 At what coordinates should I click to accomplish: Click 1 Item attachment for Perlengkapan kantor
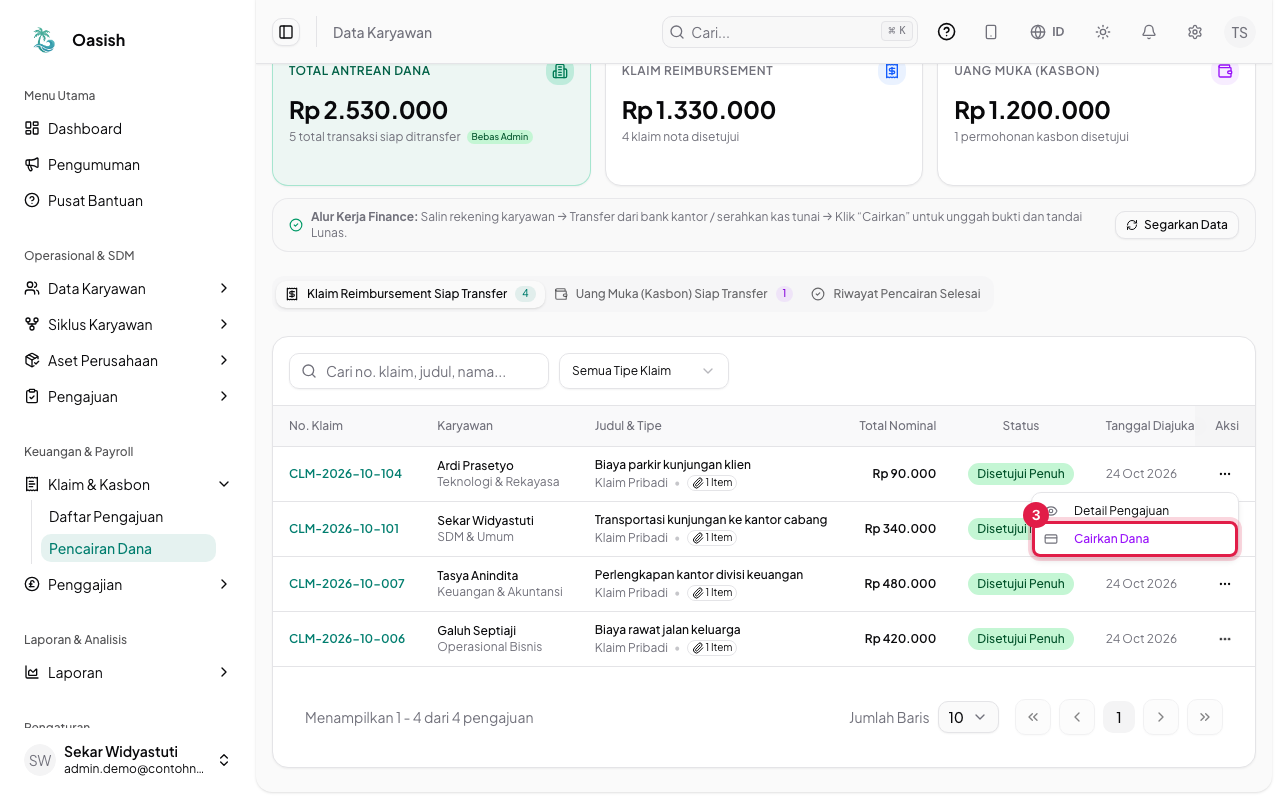[712, 593]
